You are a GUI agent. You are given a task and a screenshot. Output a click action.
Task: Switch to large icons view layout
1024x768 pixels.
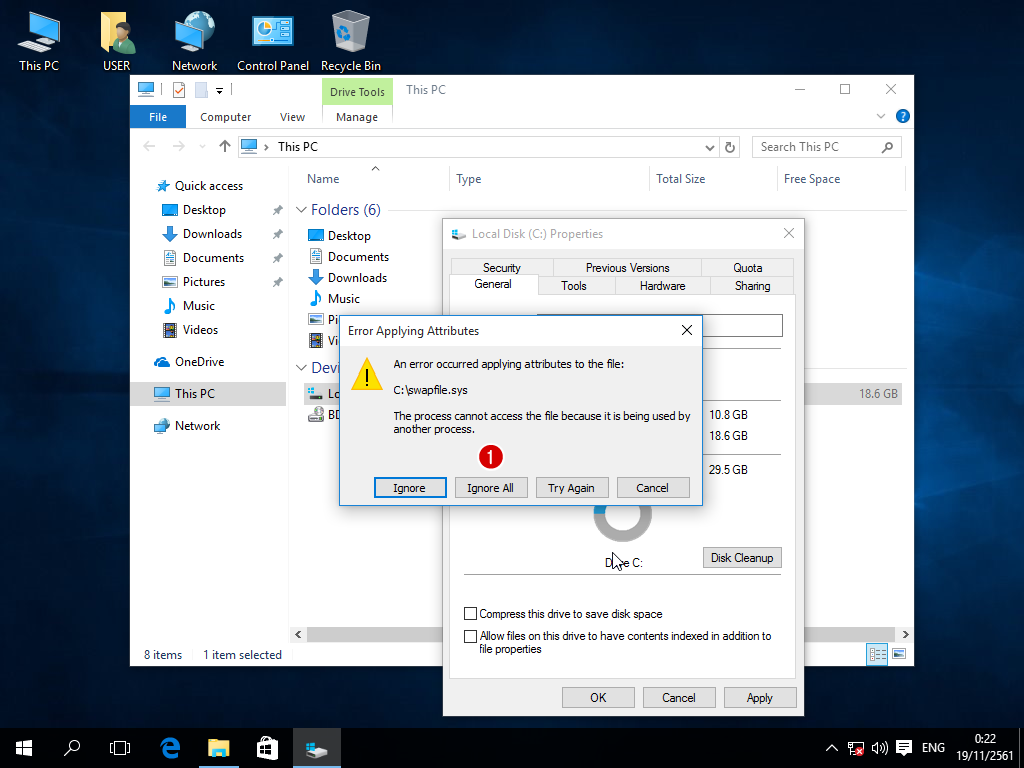pos(899,654)
